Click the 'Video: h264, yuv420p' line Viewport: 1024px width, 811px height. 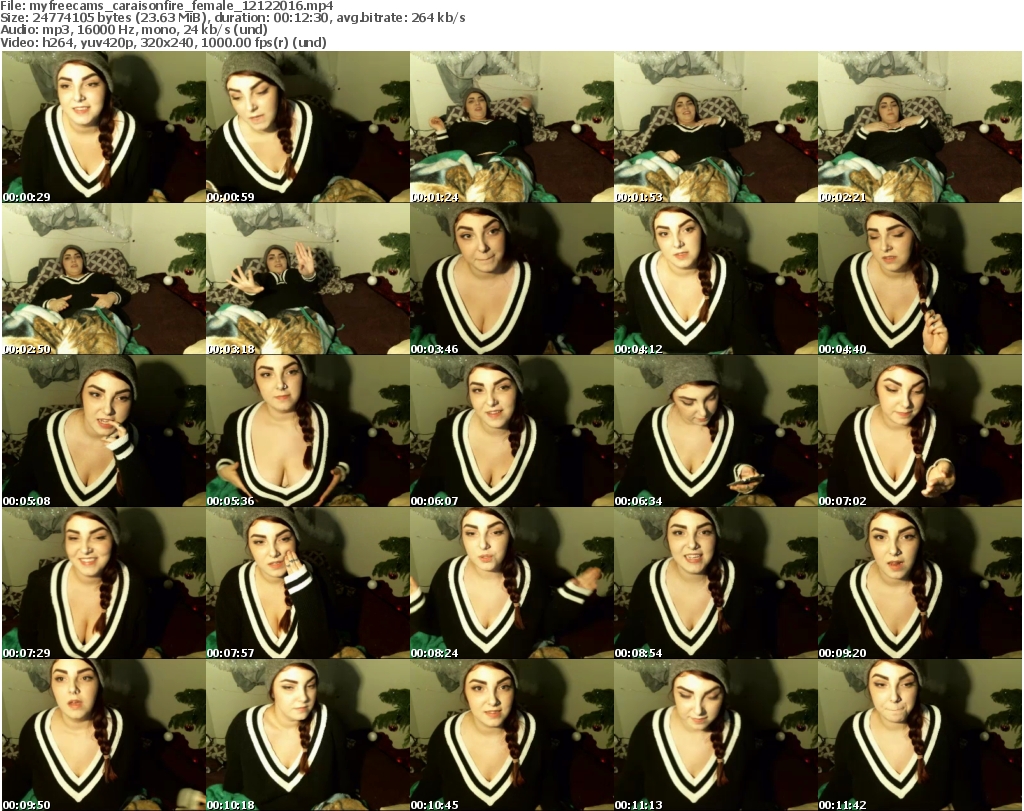(163, 42)
